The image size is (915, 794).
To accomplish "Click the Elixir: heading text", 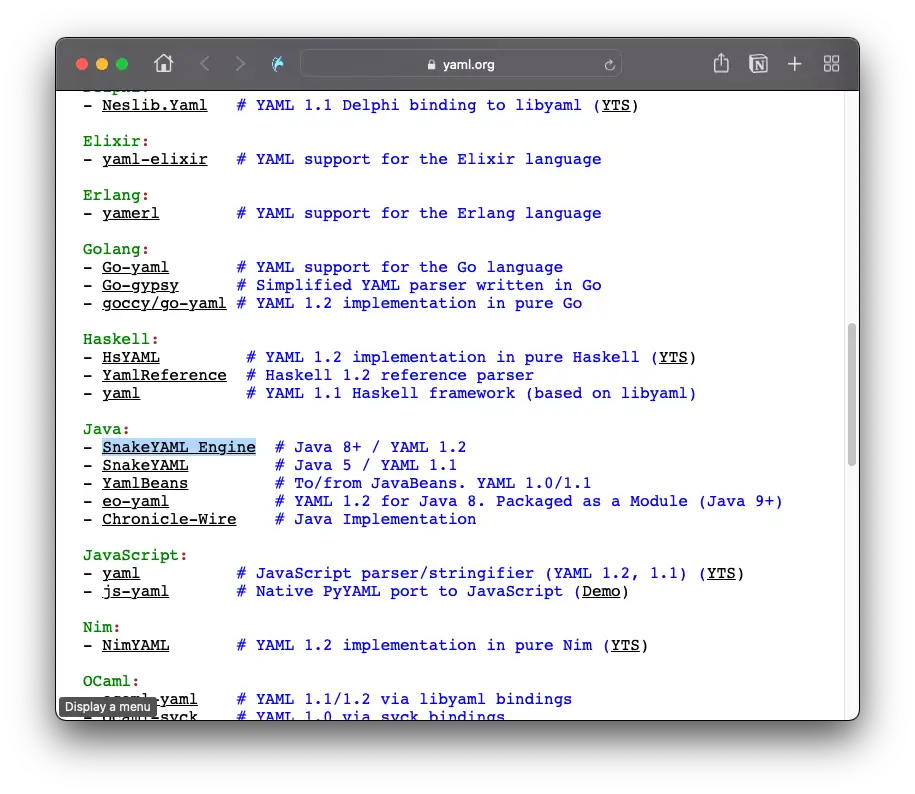I will (x=116, y=141).
